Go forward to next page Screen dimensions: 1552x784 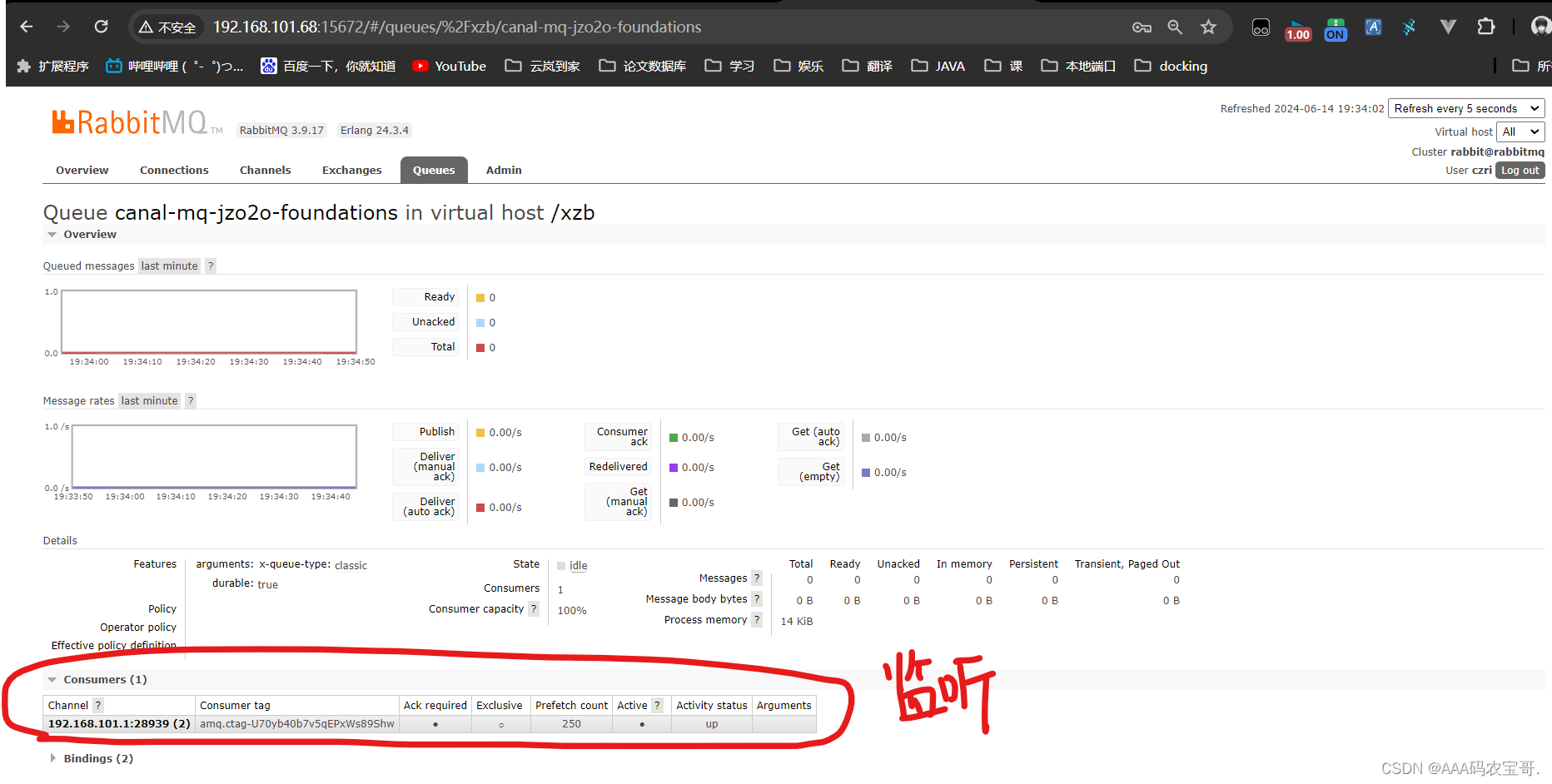63,27
